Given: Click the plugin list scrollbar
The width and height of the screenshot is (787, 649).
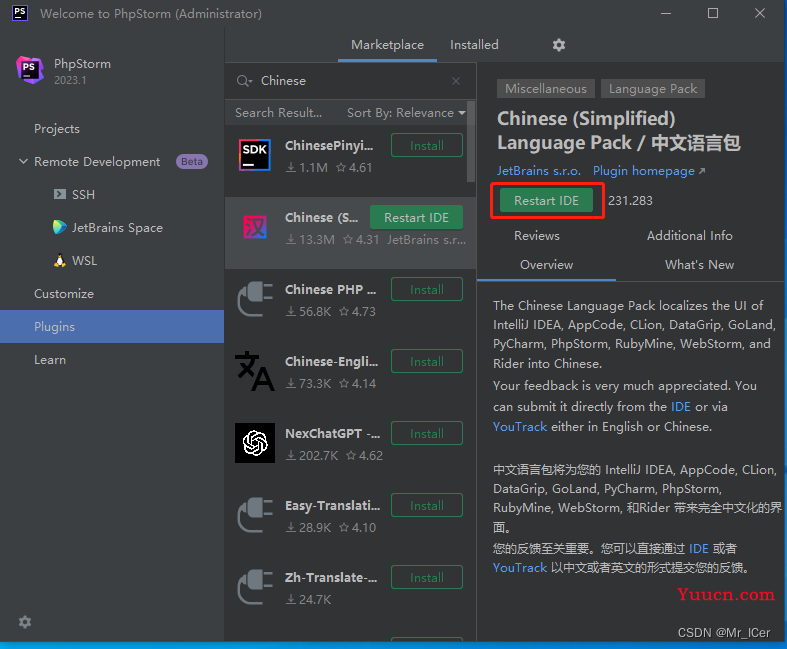Looking at the screenshot, I should (471, 142).
